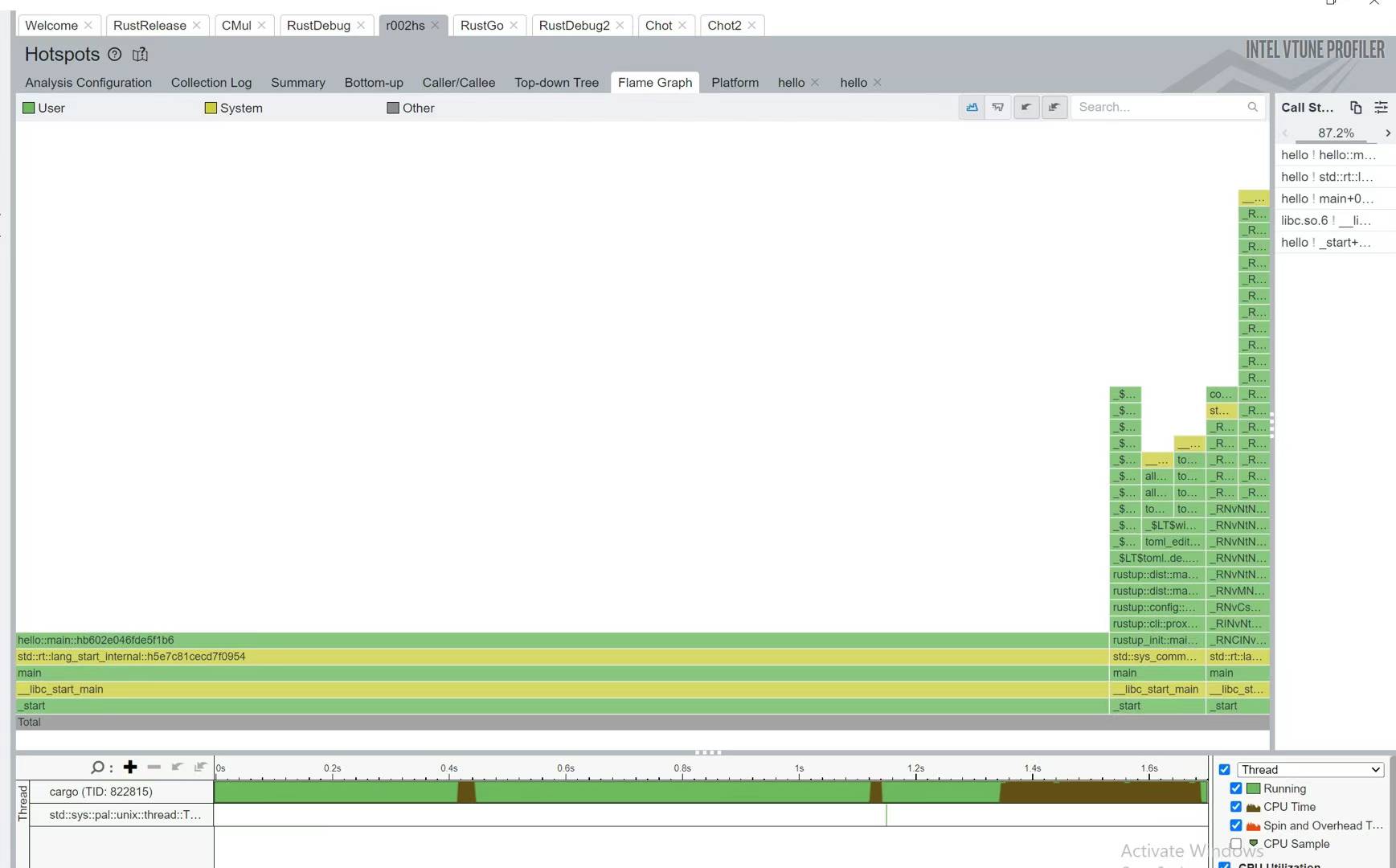The width and height of the screenshot is (1396, 868).
Task: Open the call stack settings sliders icon
Action: tap(1382, 108)
